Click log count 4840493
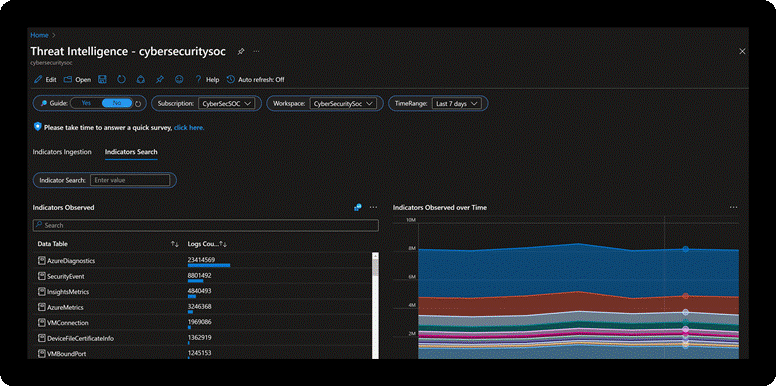Viewport: 776px width, 386px height. [x=199, y=291]
